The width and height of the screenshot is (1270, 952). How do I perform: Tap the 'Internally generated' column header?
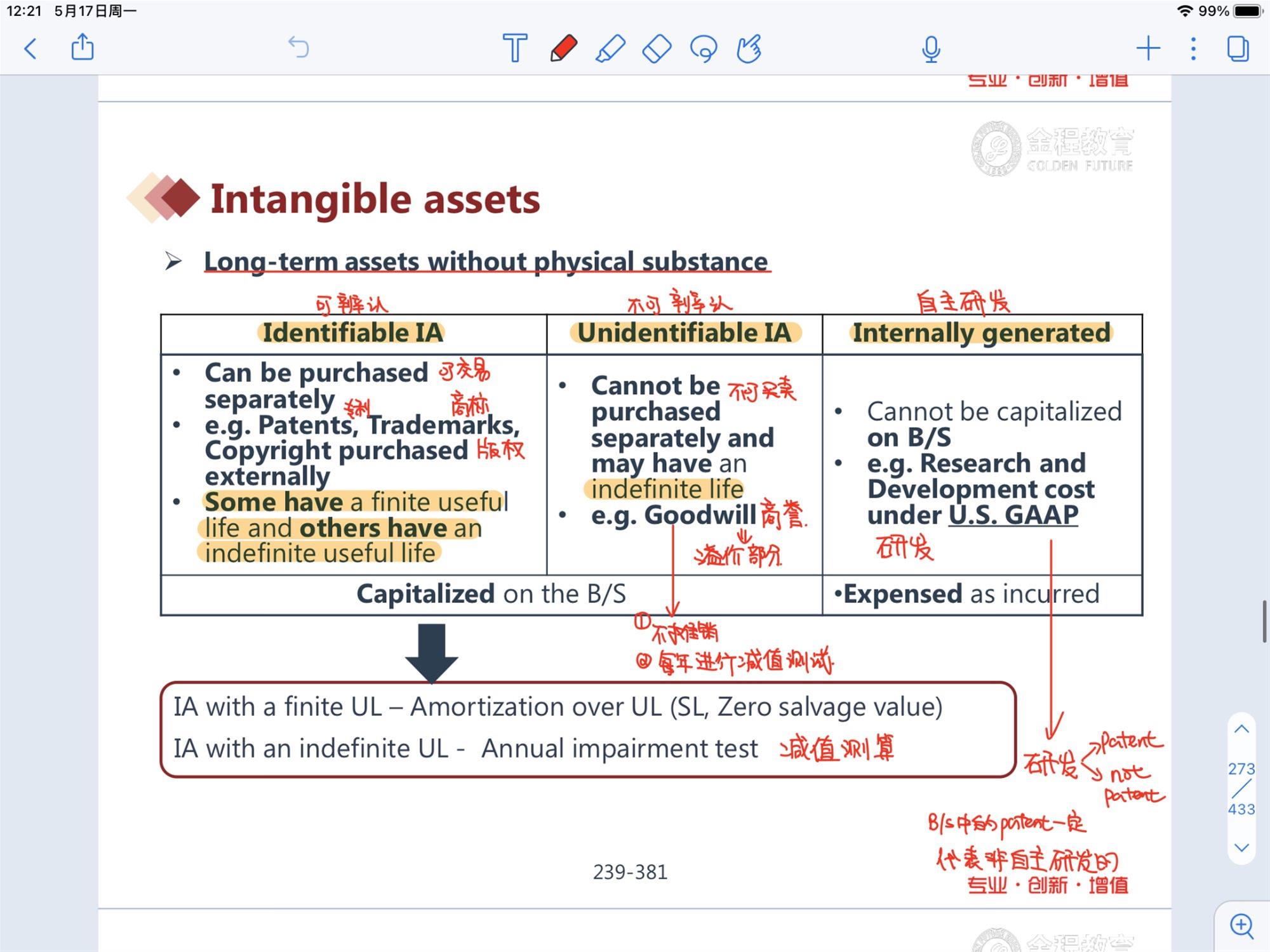(981, 333)
